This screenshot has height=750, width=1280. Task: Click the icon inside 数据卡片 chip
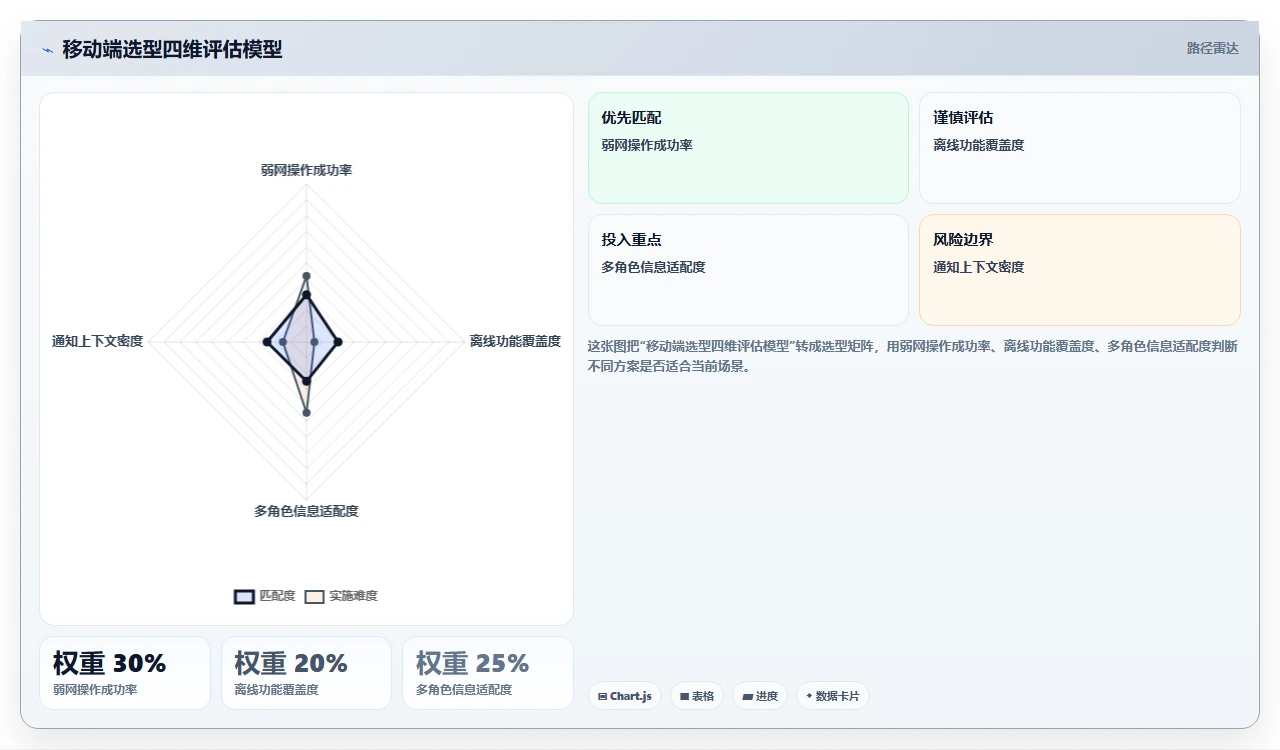click(x=809, y=695)
